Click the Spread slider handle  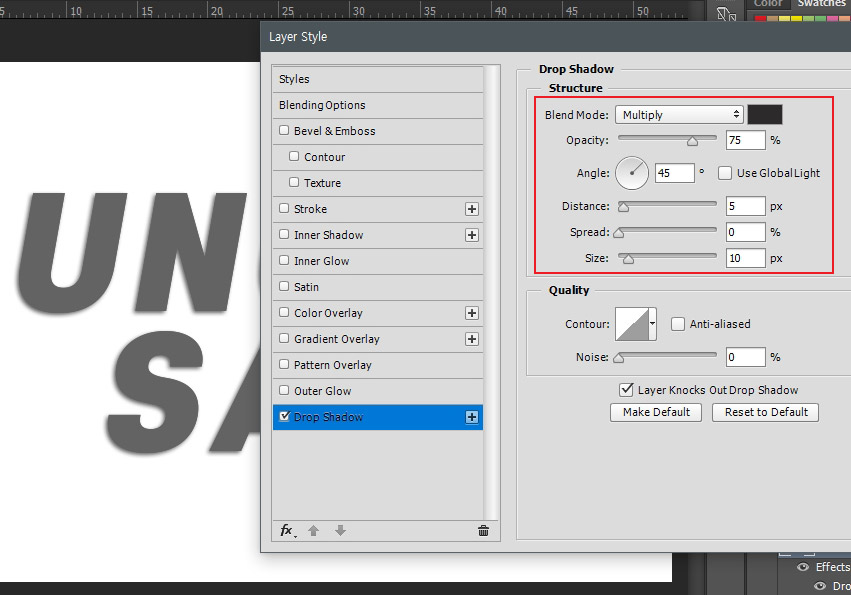point(619,233)
